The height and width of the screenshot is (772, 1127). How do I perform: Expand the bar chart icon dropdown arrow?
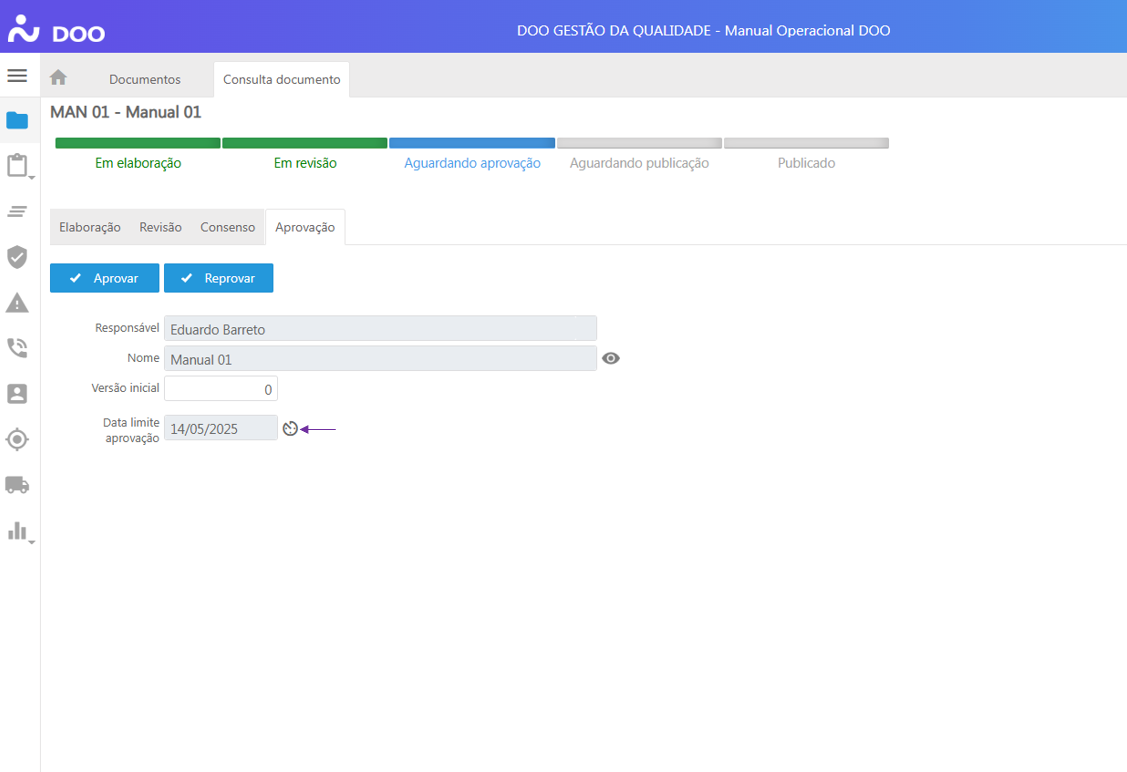(x=32, y=543)
